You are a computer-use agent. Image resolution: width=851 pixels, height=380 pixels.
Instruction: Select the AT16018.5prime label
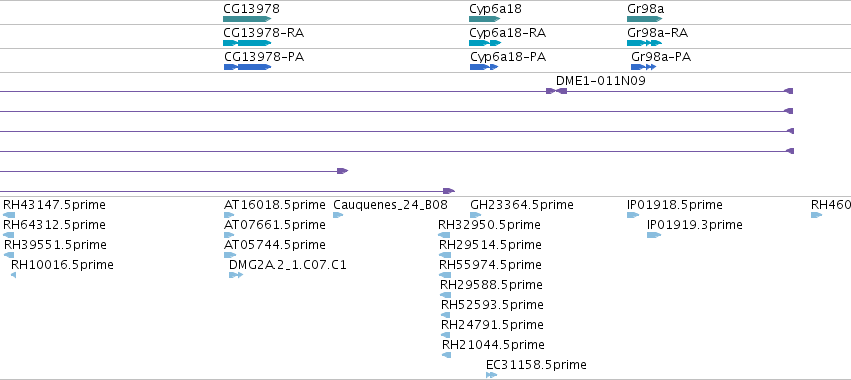[275, 205]
